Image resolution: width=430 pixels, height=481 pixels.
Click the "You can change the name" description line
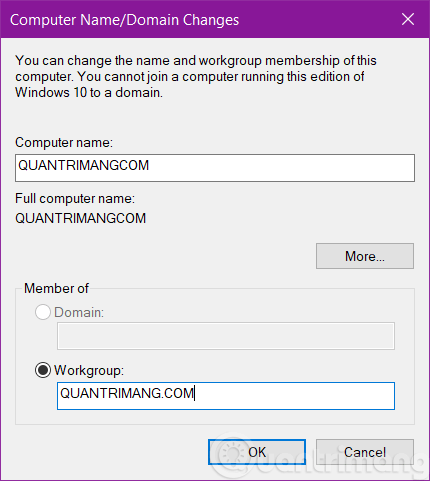coord(196,61)
